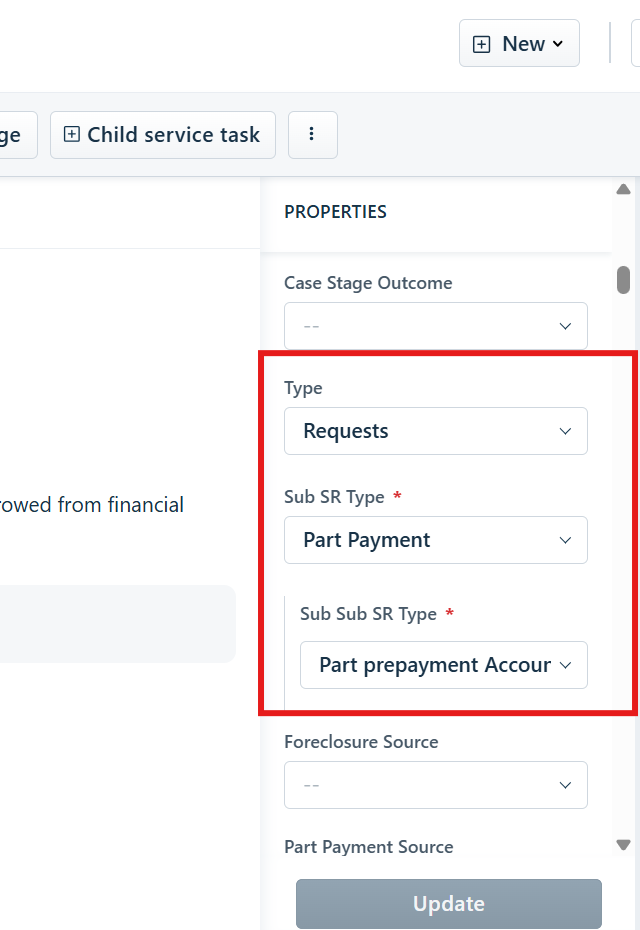The image size is (640, 930).
Task: Click the plus icon beside Child service task
Action: pos(71,134)
